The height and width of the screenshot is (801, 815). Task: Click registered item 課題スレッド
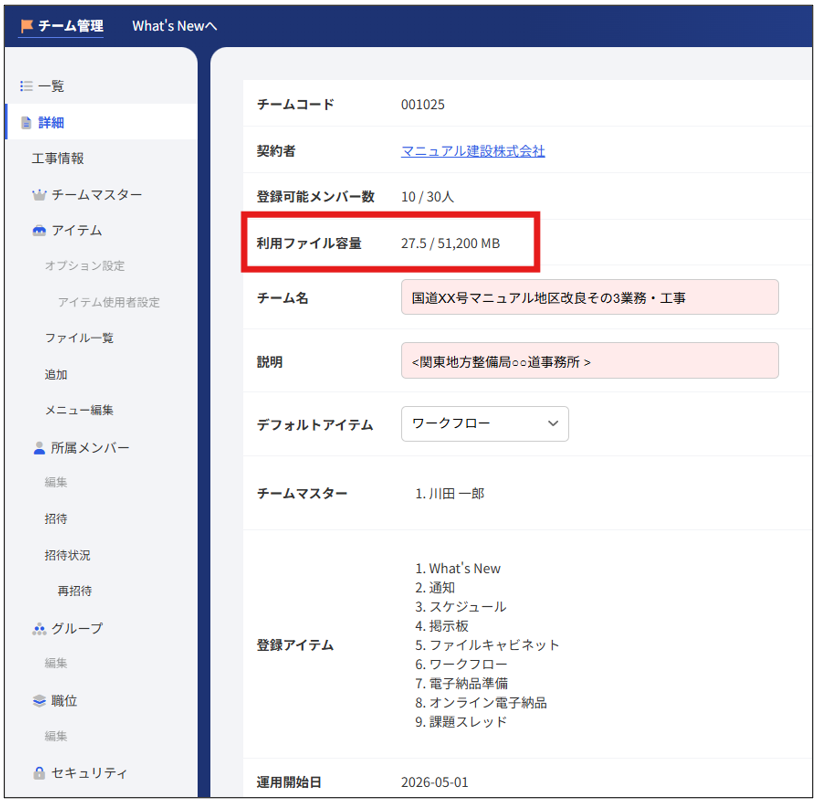pyautogui.click(x=468, y=722)
